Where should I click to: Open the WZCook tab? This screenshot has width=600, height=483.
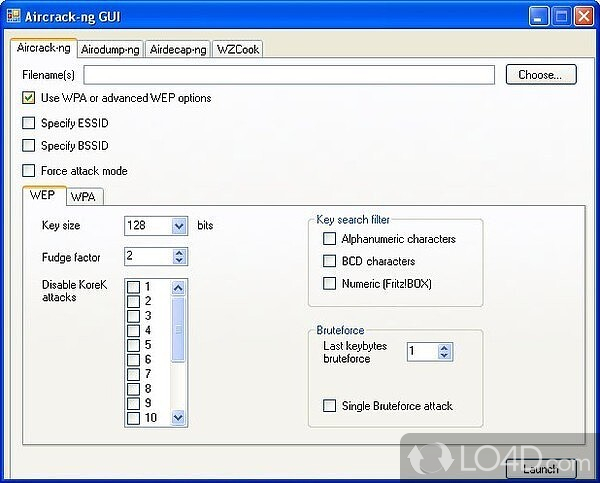point(238,49)
